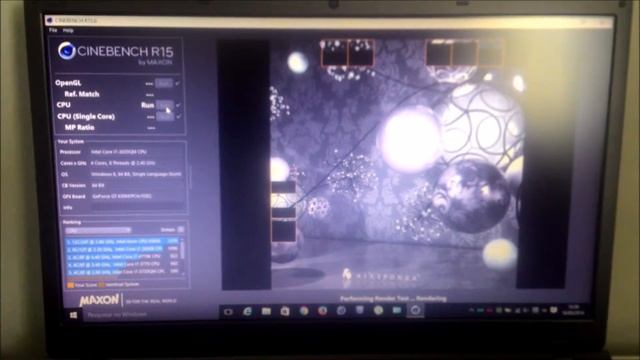The height and width of the screenshot is (360, 640).
Task: Click the Cores x GHz value text
Action: tap(122, 163)
